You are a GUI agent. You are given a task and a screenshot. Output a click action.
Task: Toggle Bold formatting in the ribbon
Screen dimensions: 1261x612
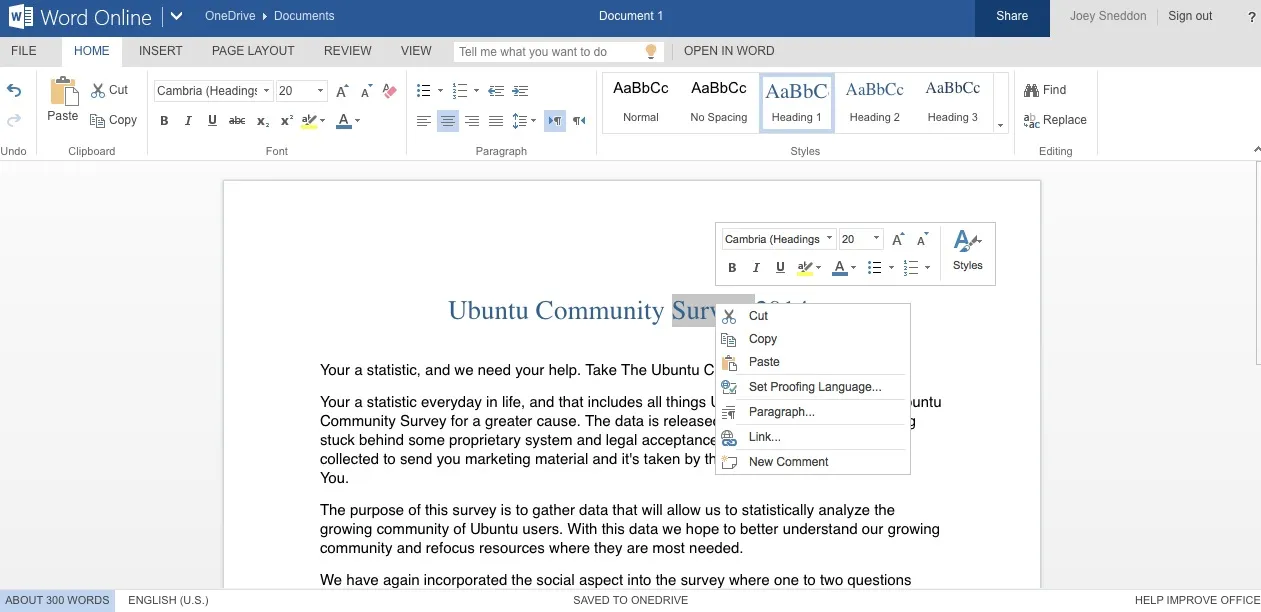click(163, 121)
